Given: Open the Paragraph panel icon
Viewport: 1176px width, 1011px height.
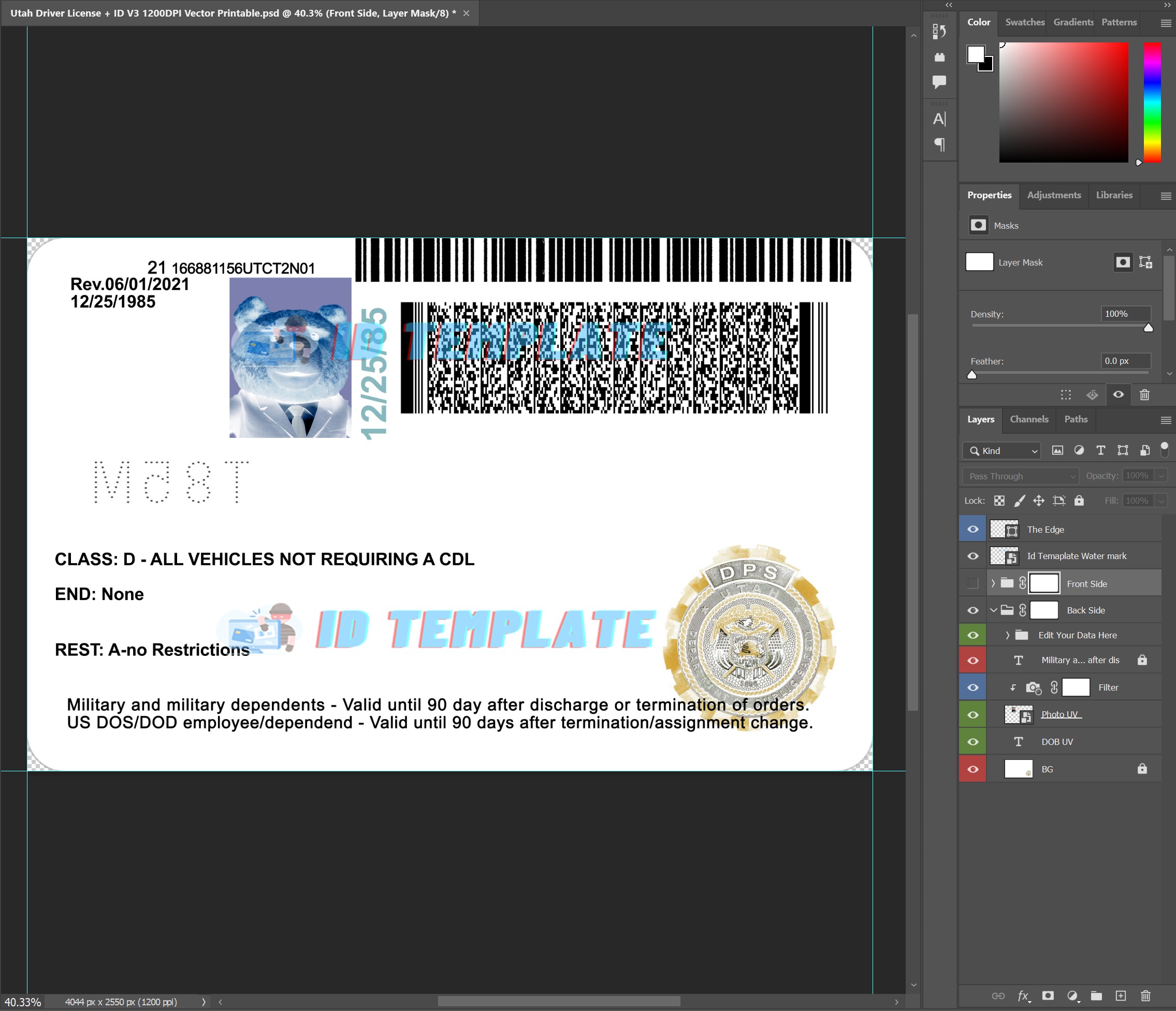Looking at the screenshot, I should point(939,144).
